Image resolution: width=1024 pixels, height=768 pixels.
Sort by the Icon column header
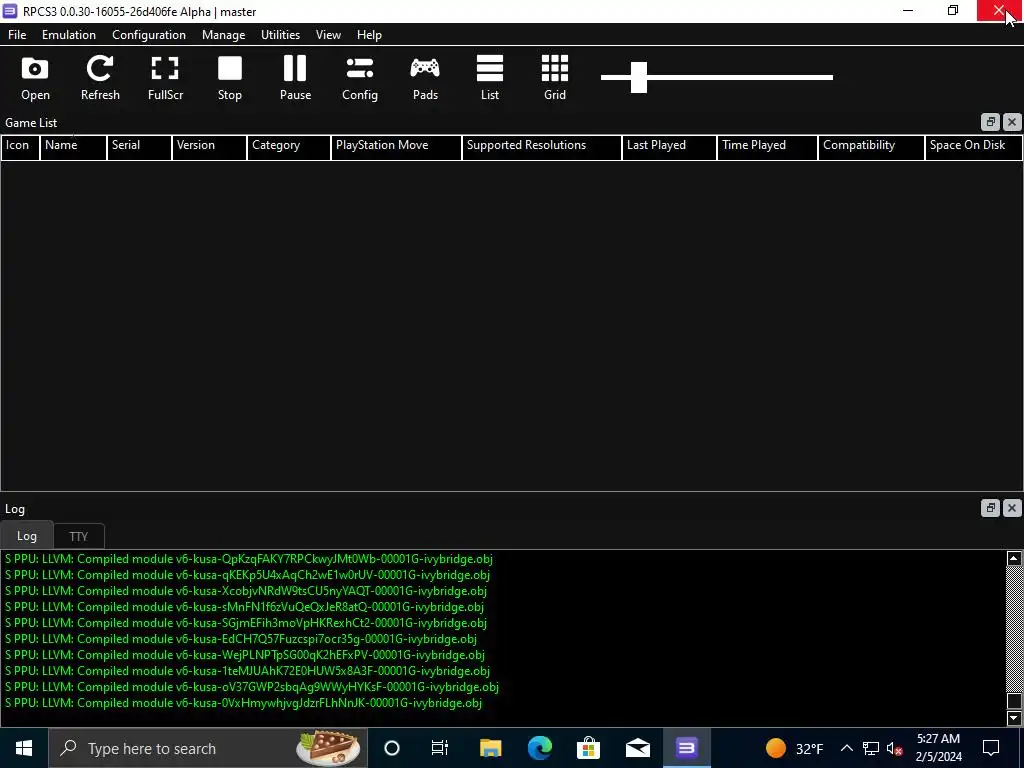tap(20, 147)
